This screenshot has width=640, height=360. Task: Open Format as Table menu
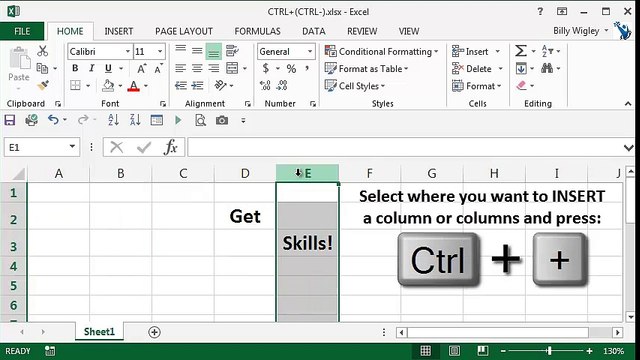point(366,69)
